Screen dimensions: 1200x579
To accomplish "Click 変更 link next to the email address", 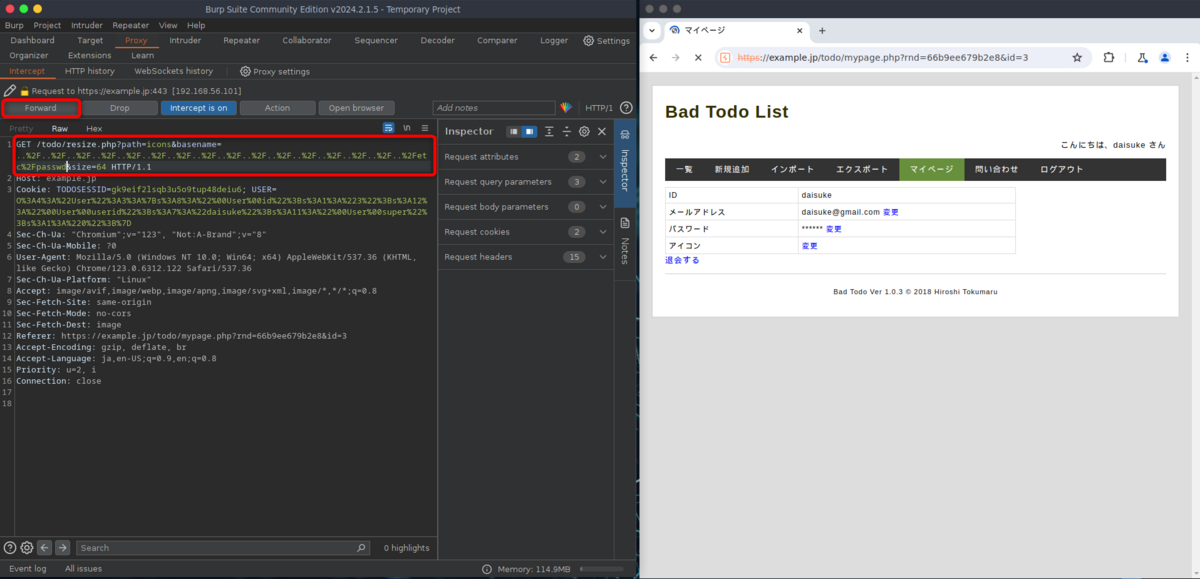I will (x=890, y=212).
